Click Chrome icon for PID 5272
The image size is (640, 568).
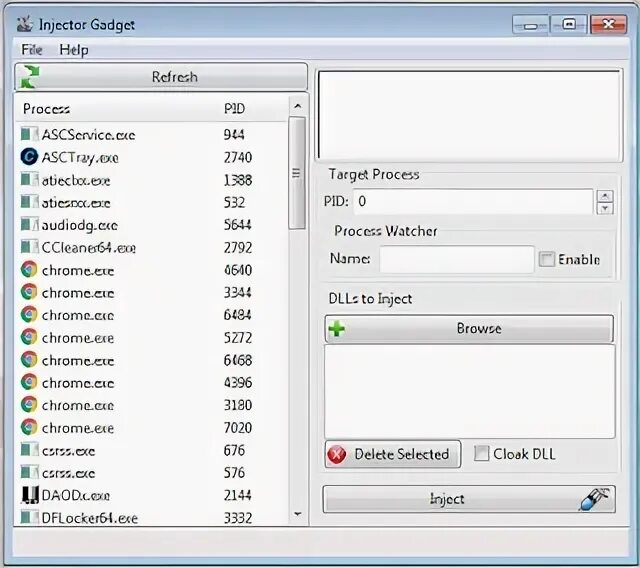pos(29,337)
